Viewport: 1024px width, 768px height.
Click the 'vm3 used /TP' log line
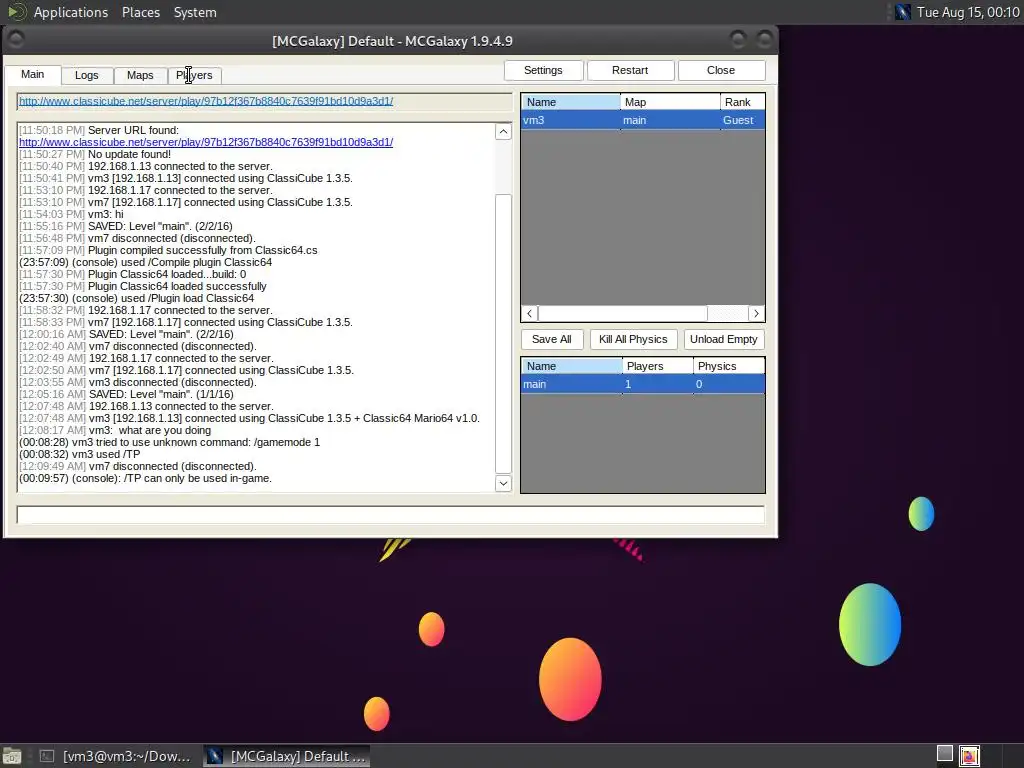click(x=80, y=455)
